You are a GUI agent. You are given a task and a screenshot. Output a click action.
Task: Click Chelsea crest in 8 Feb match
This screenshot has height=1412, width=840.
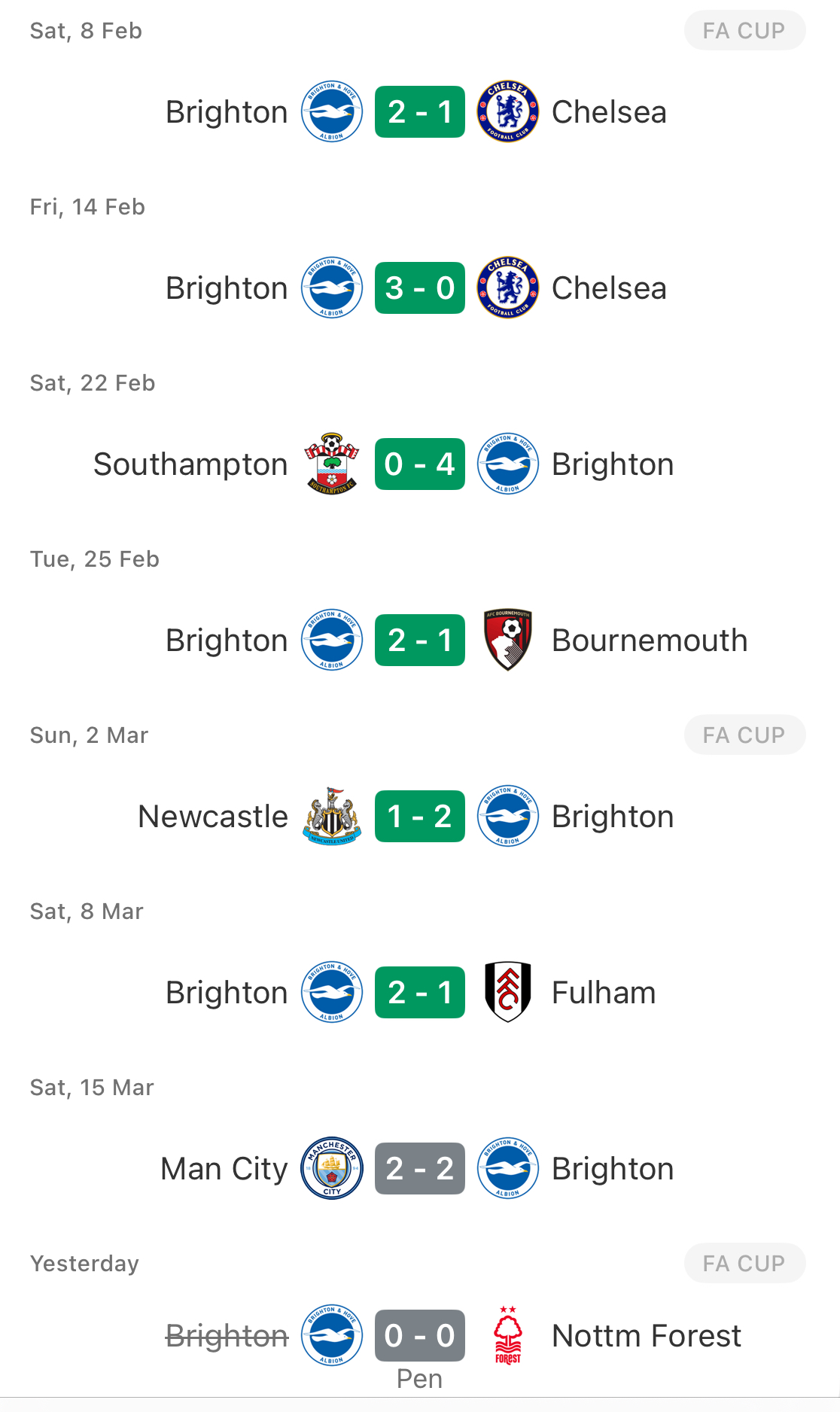pyautogui.click(x=508, y=111)
